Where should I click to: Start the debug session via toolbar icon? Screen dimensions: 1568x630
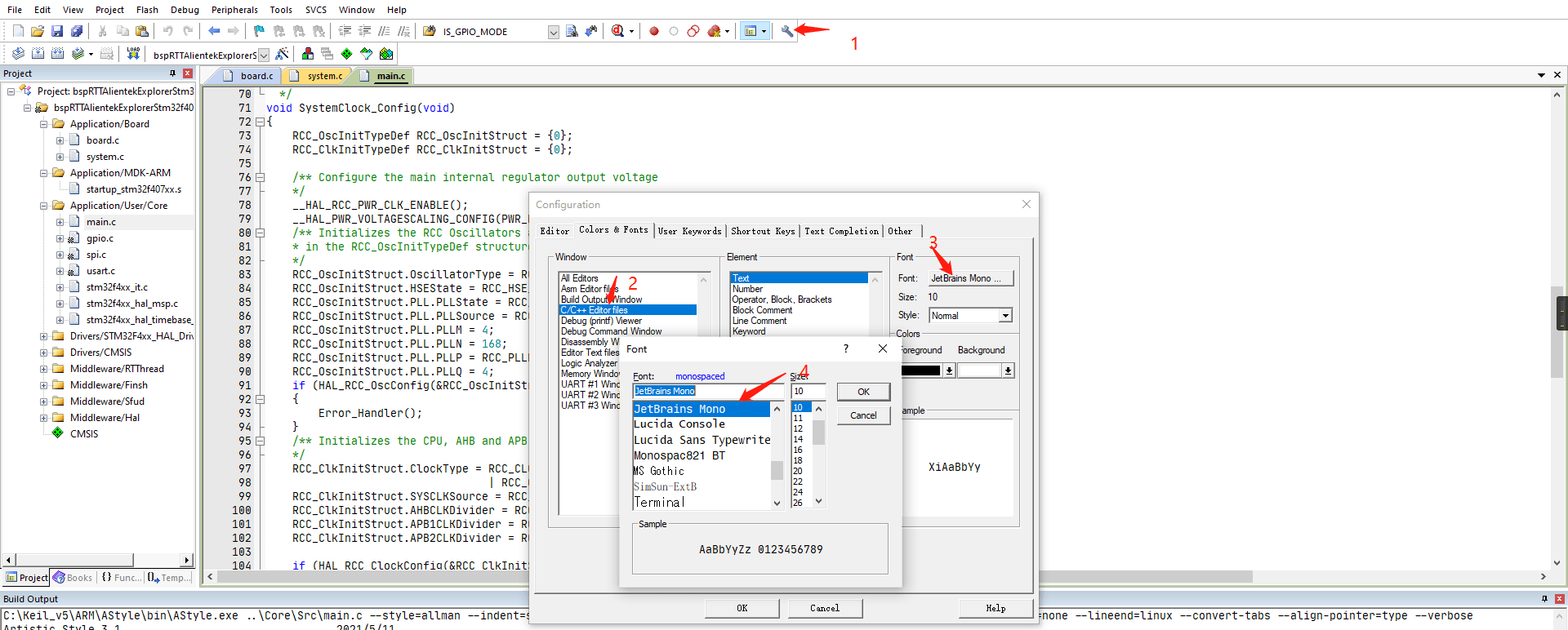(618, 31)
